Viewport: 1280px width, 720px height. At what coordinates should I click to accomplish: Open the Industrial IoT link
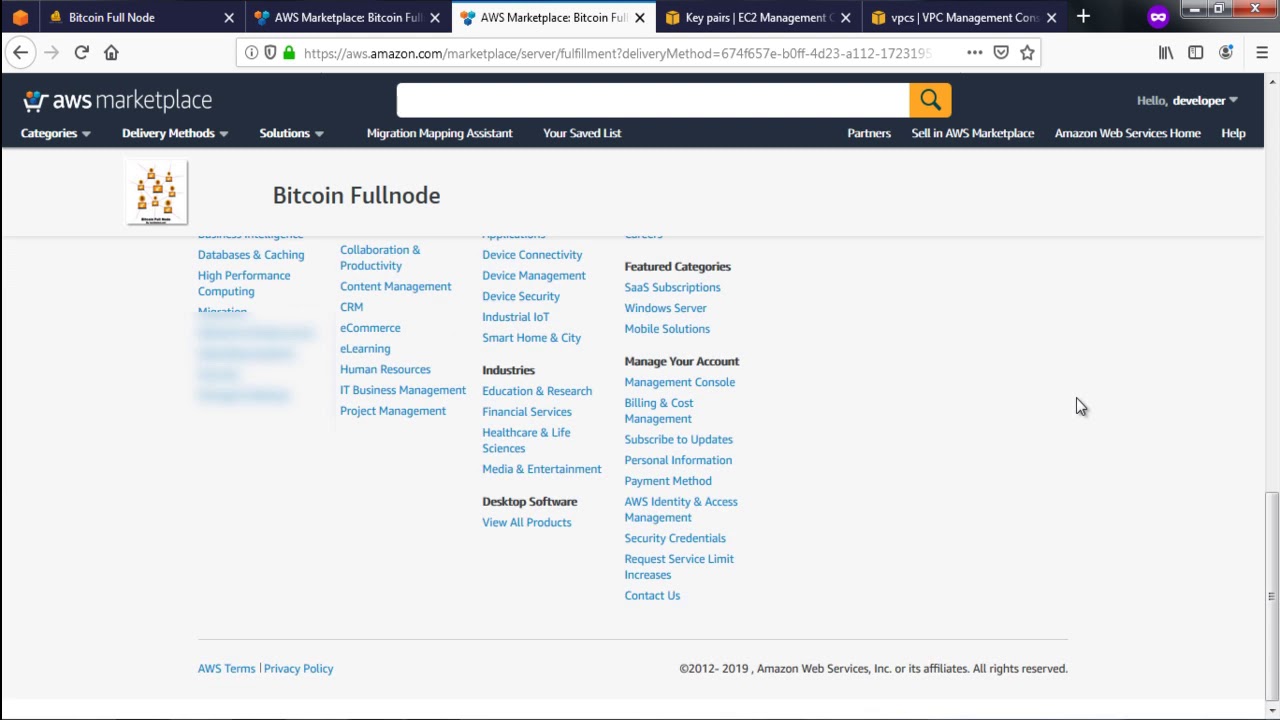point(515,317)
